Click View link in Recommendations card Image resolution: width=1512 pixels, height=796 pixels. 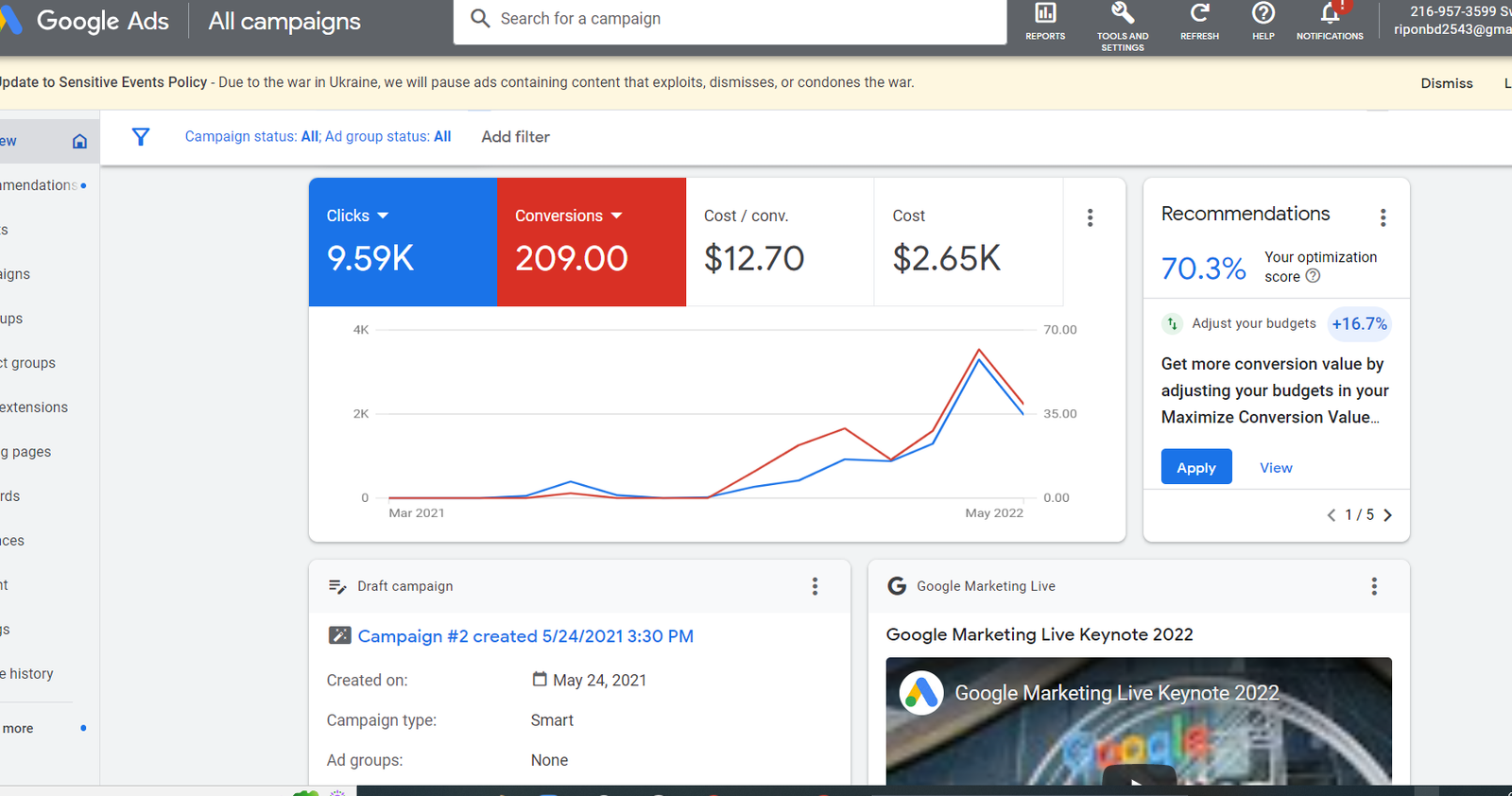click(x=1276, y=468)
